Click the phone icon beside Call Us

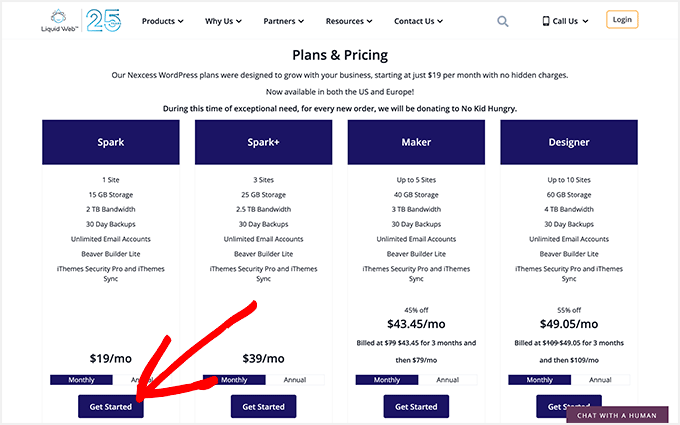click(546, 20)
